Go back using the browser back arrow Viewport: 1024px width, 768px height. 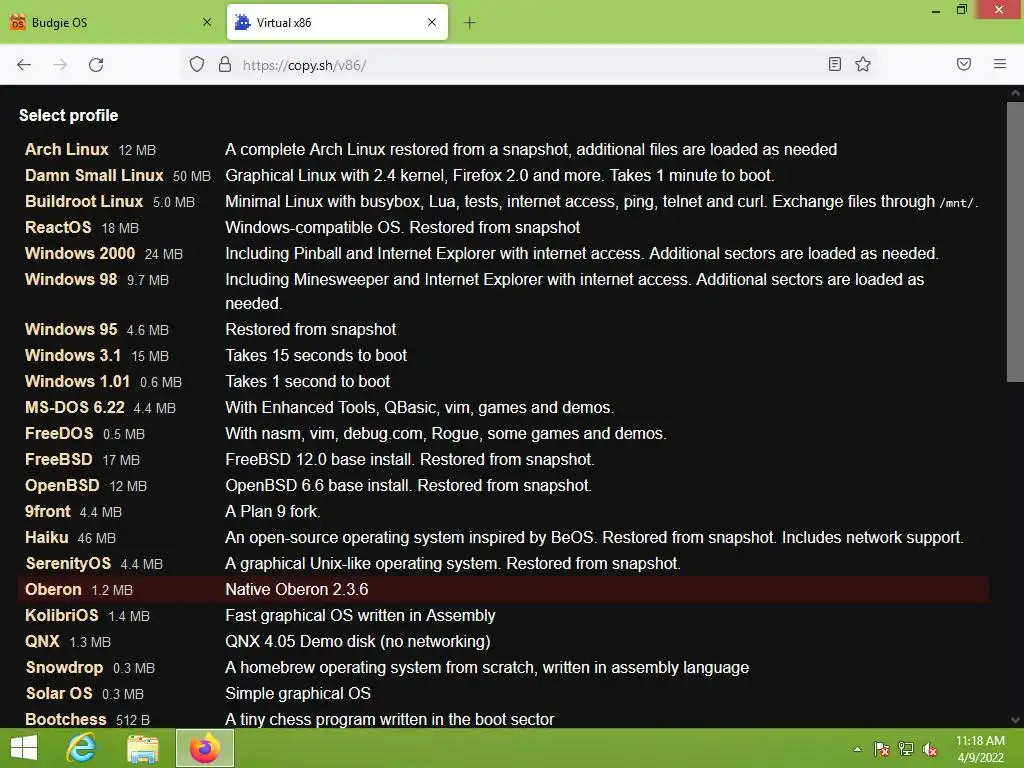(x=24, y=65)
